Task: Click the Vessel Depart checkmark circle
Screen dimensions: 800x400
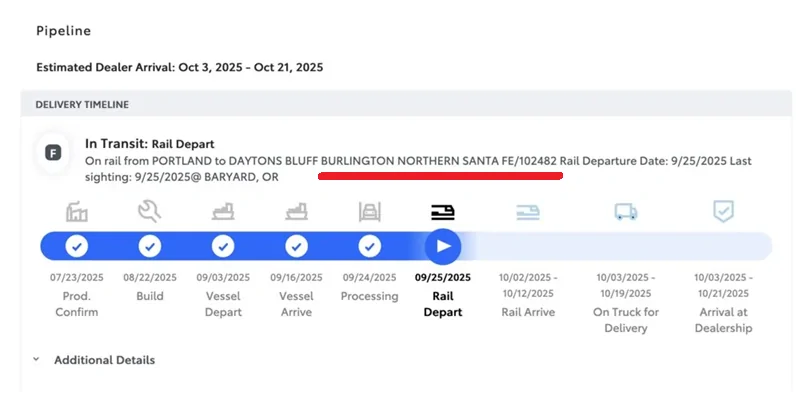Action: [x=223, y=246]
